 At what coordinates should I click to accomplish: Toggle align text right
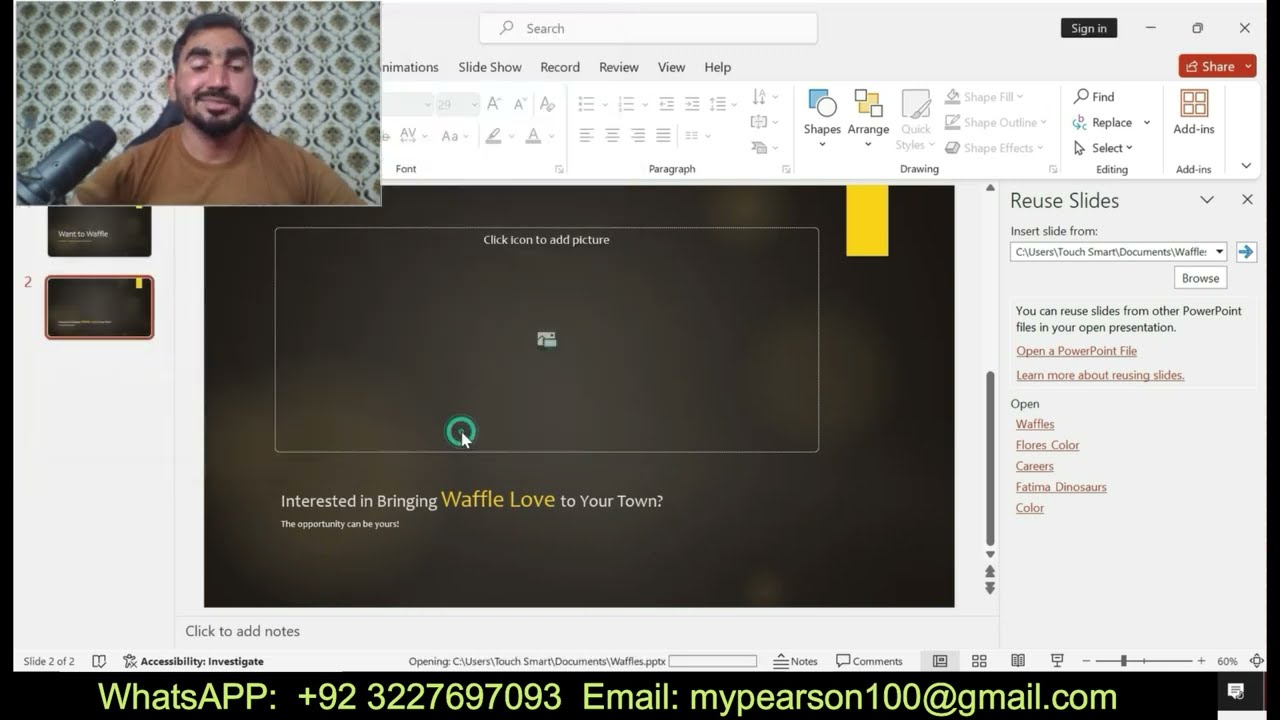[x=638, y=135]
